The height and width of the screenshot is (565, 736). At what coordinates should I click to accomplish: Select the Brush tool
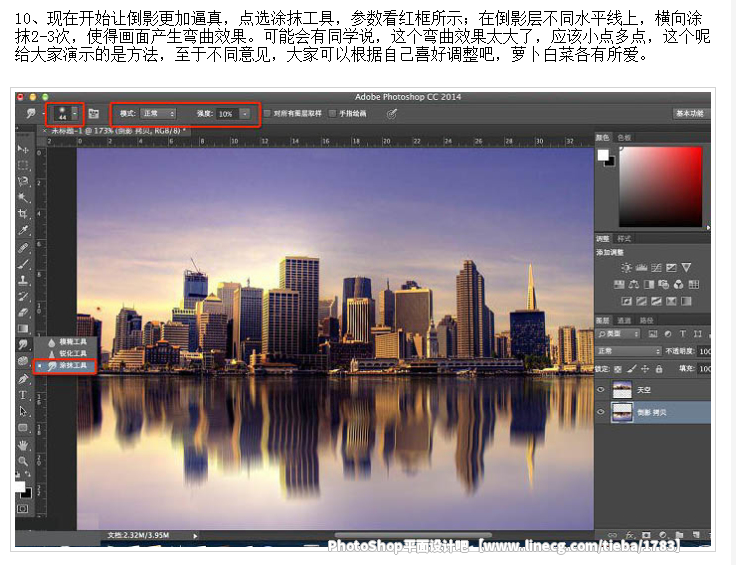click(23, 264)
